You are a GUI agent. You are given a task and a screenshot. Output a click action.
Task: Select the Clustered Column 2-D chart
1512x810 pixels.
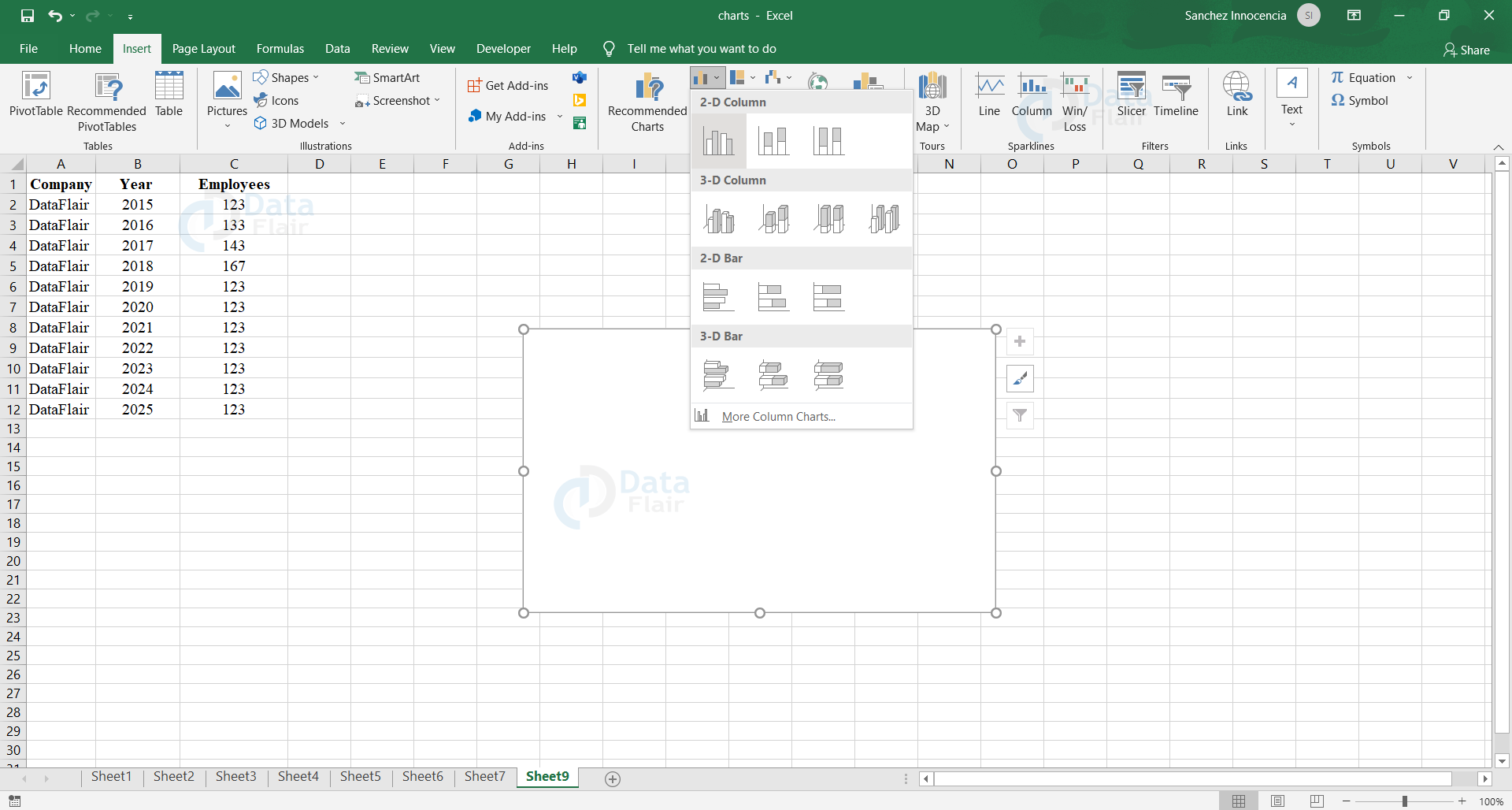pyautogui.click(x=718, y=142)
